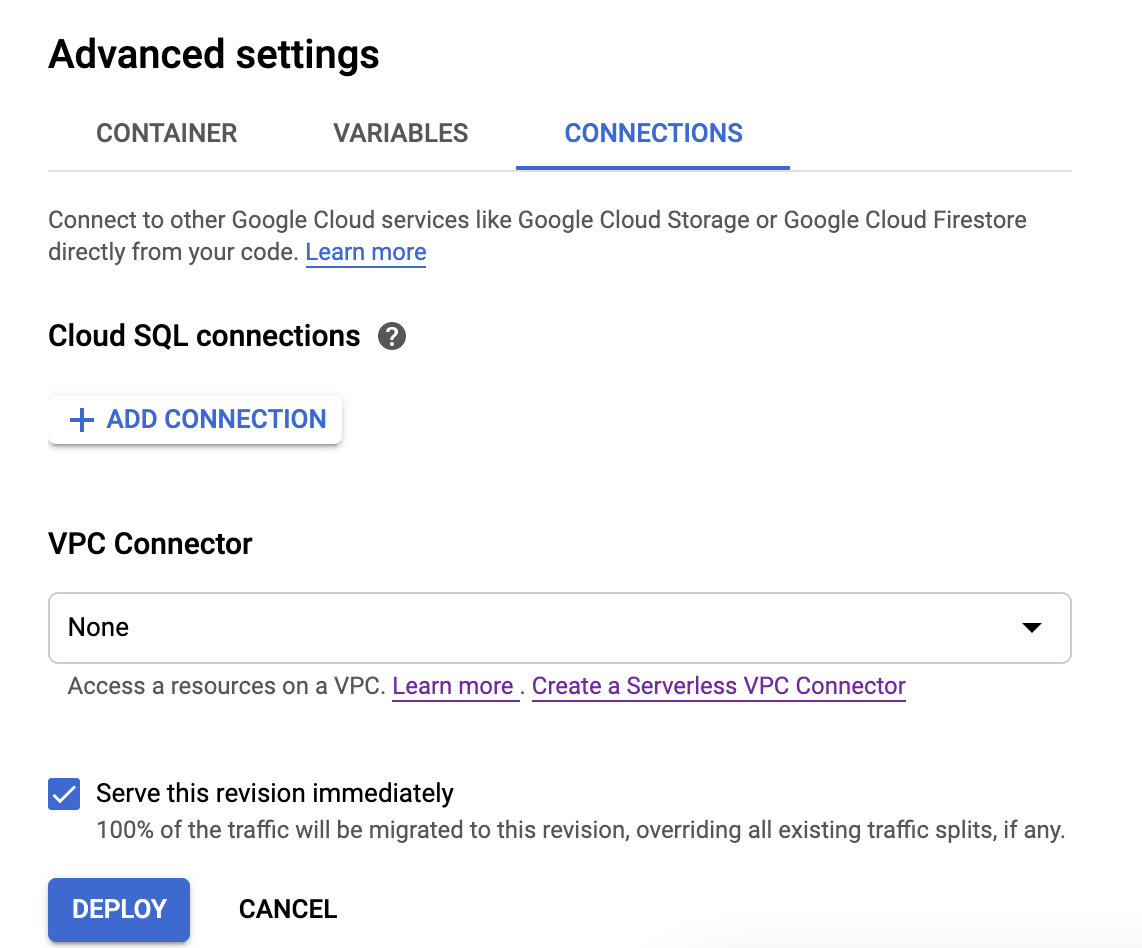Switch to the CONTAINER tab
The height and width of the screenshot is (948, 1142).
pos(167,133)
